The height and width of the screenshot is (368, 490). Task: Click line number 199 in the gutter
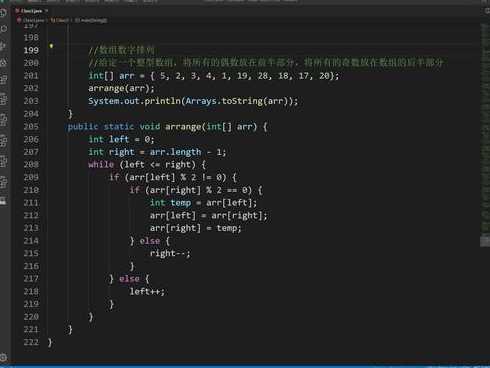31,50
